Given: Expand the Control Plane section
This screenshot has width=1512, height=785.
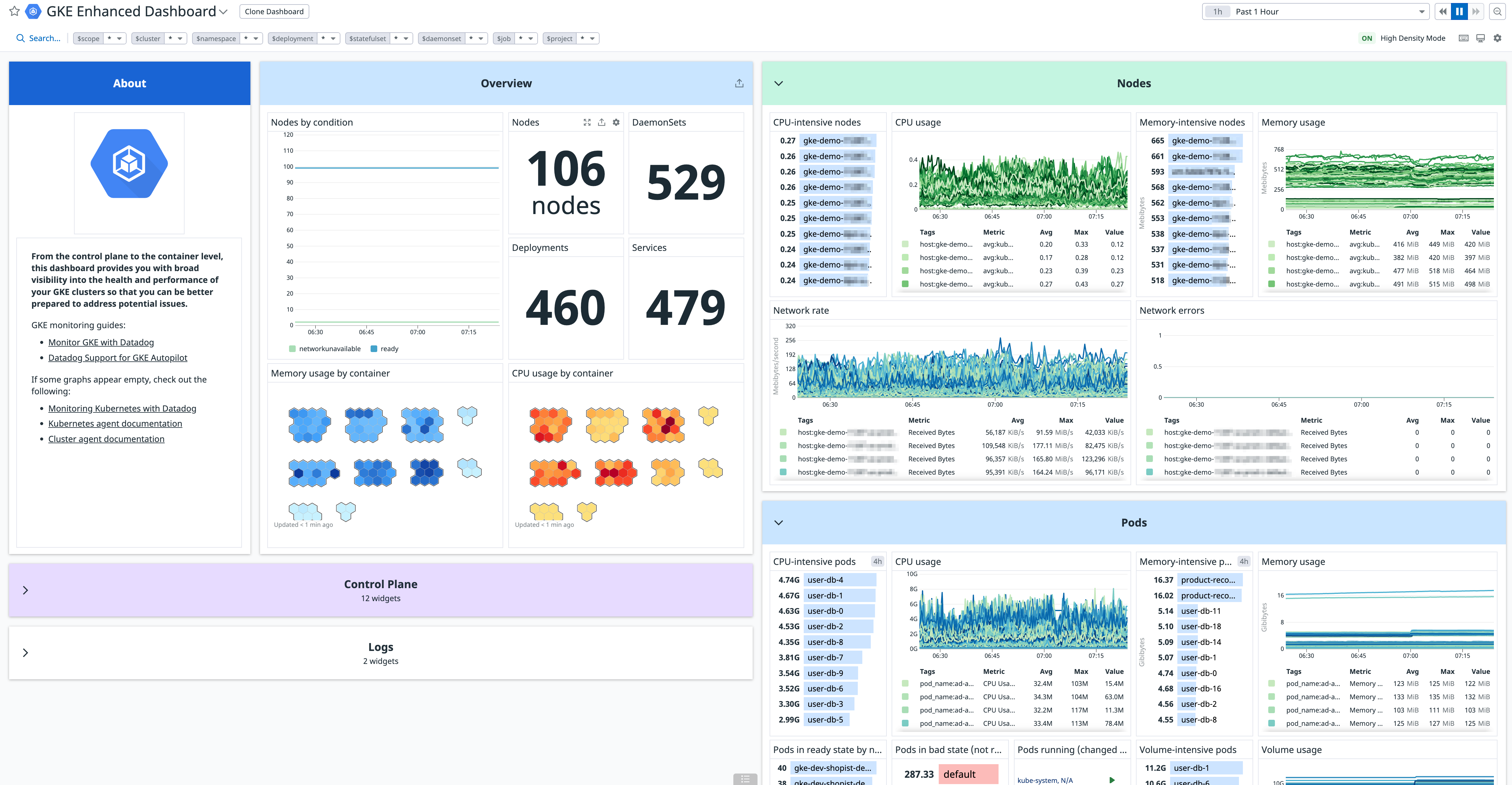Looking at the screenshot, I should click(26, 590).
